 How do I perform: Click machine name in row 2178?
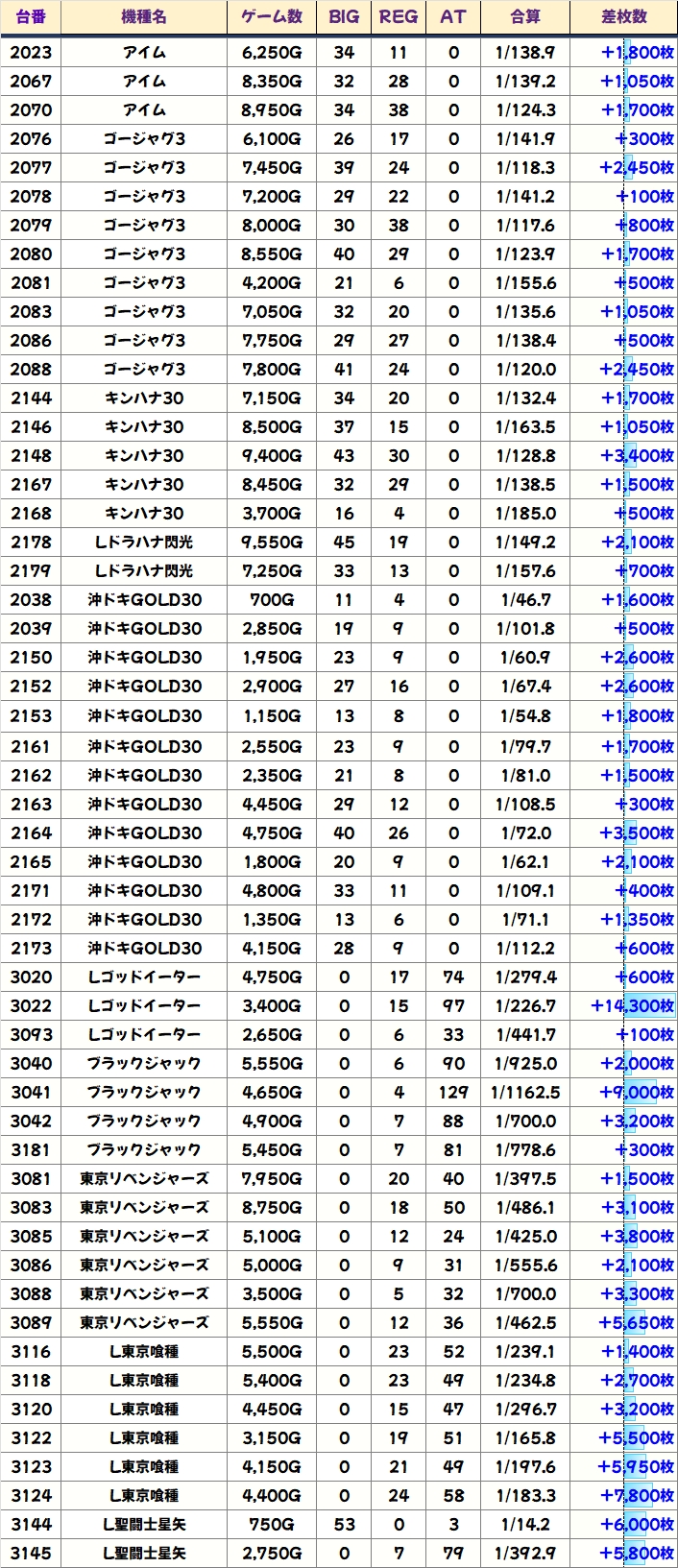(x=144, y=543)
